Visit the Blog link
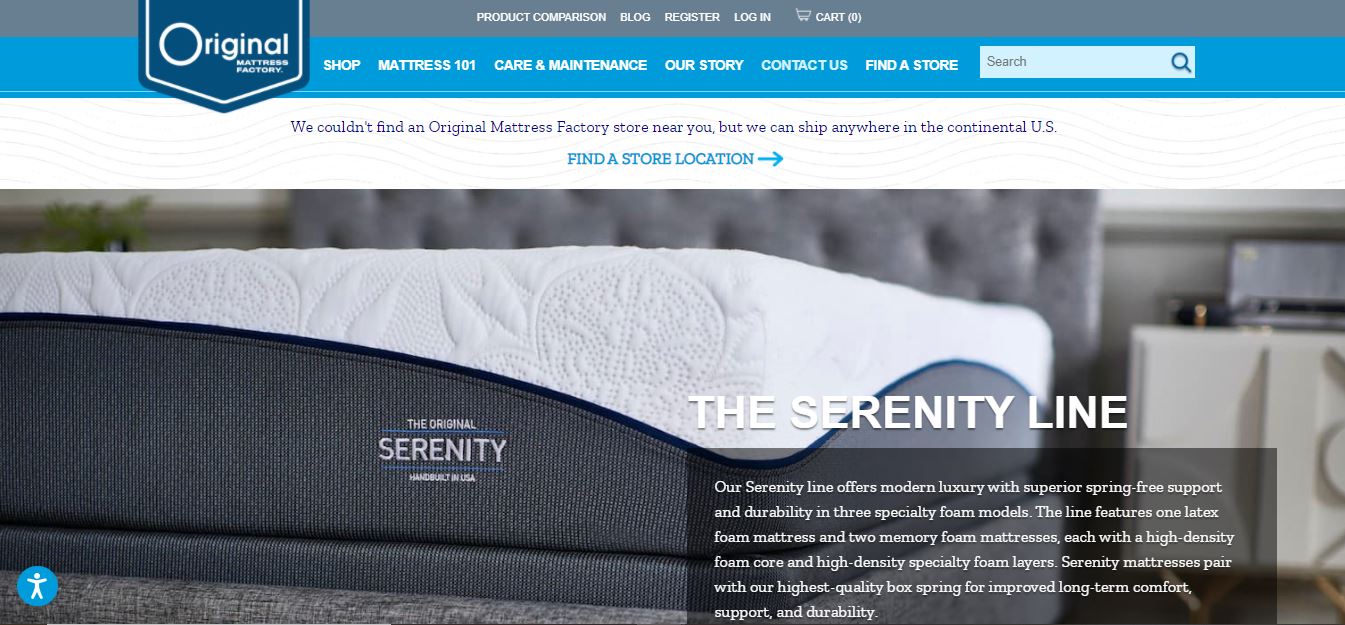This screenshot has height=625, width=1345. coord(635,17)
